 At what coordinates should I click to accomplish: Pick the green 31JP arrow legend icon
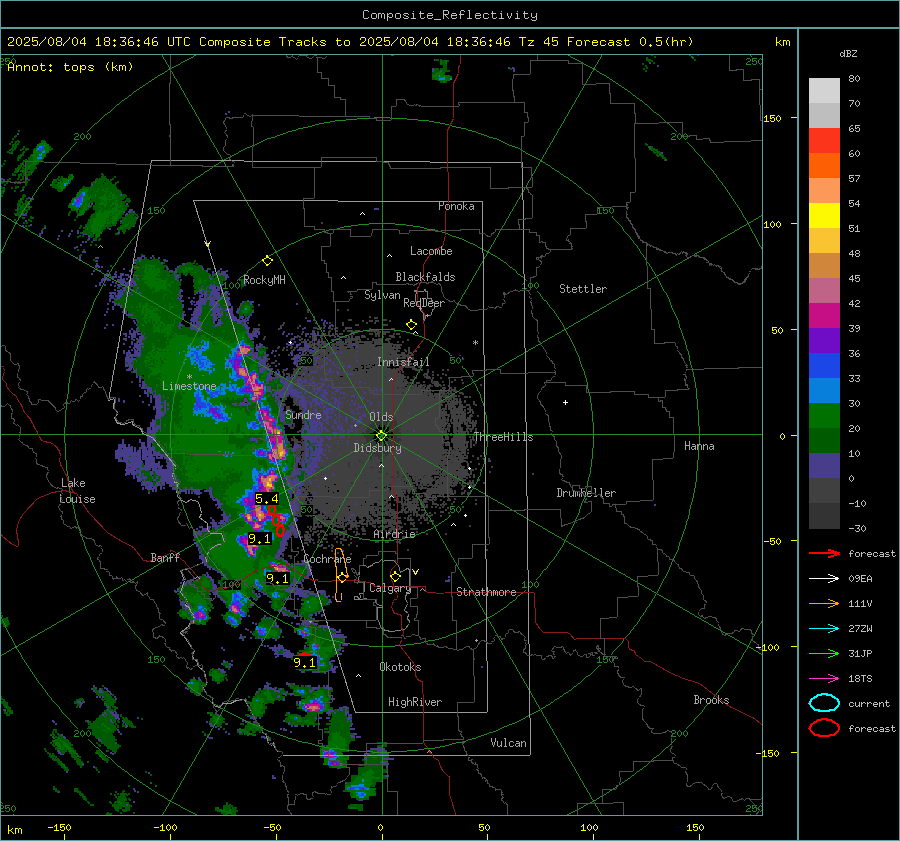(824, 653)
